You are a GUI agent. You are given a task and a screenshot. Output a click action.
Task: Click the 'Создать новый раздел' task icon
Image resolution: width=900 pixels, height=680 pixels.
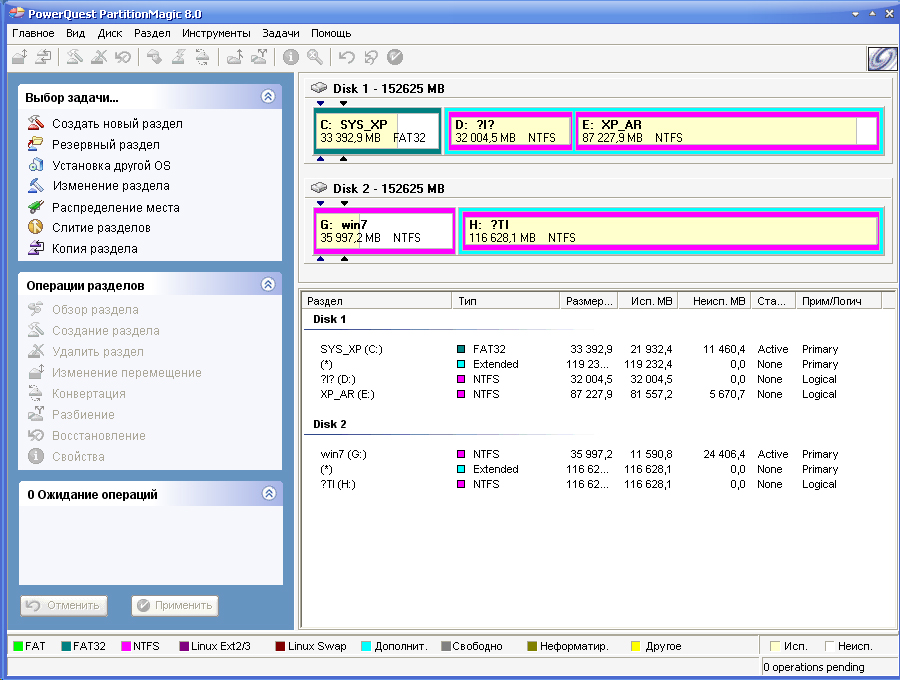pyautogui.click(x=36, y=123)
